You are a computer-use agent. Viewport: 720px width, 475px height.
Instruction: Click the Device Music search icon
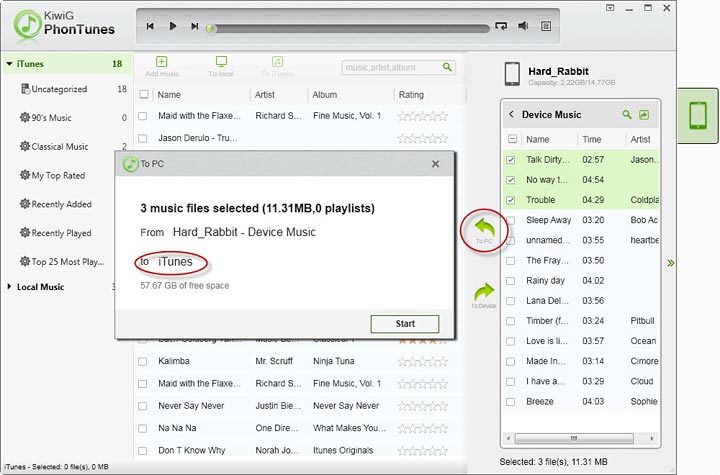tap(627, 114)
